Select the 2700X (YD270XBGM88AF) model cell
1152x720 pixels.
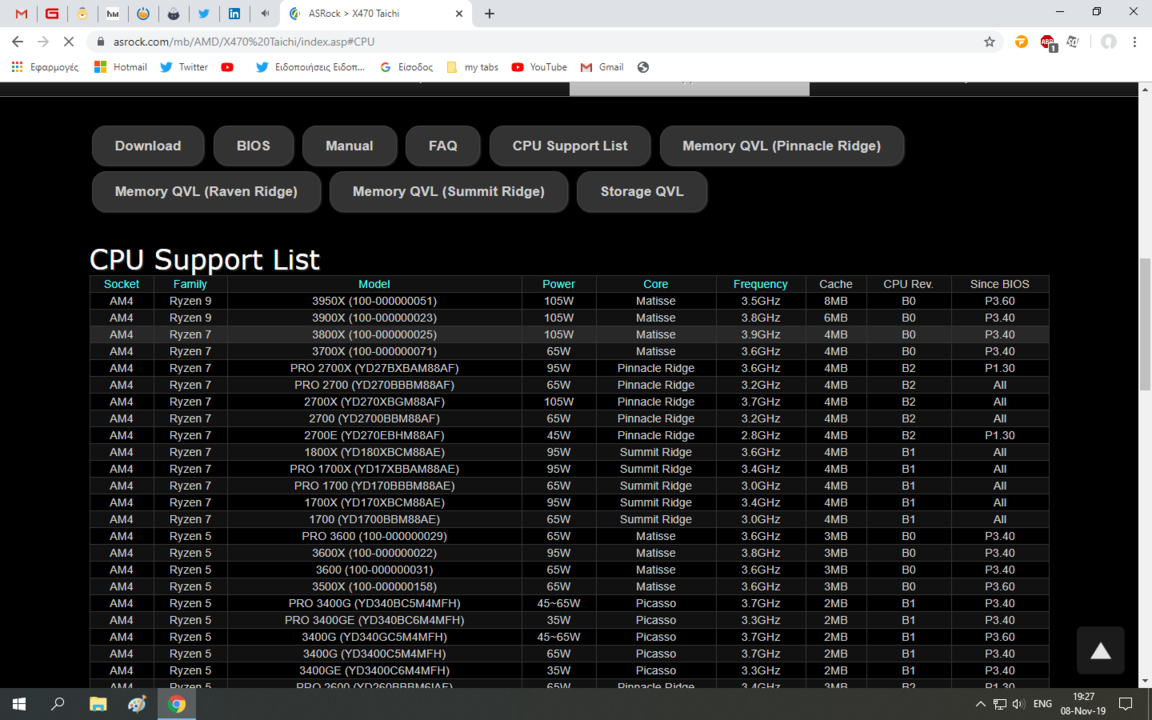click(374, 402)
